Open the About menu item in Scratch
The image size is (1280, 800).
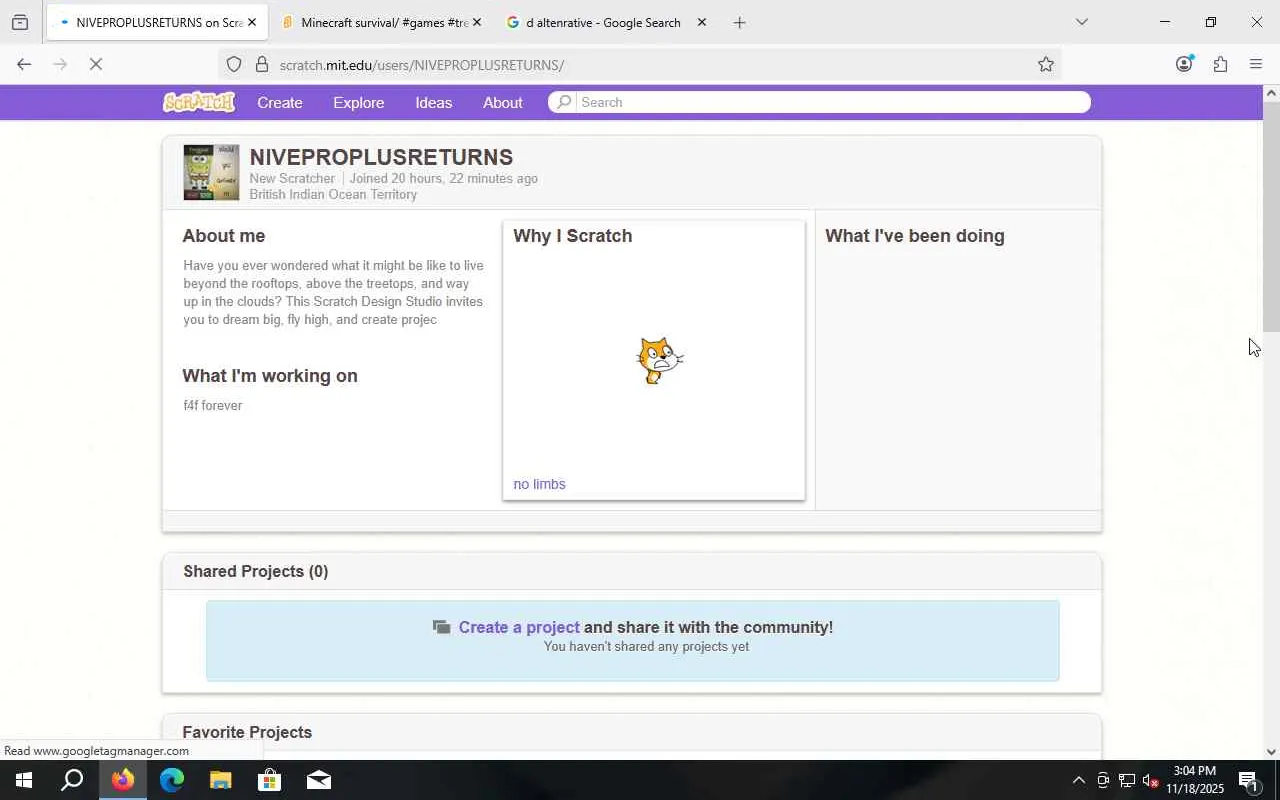[x=503, y=102]
